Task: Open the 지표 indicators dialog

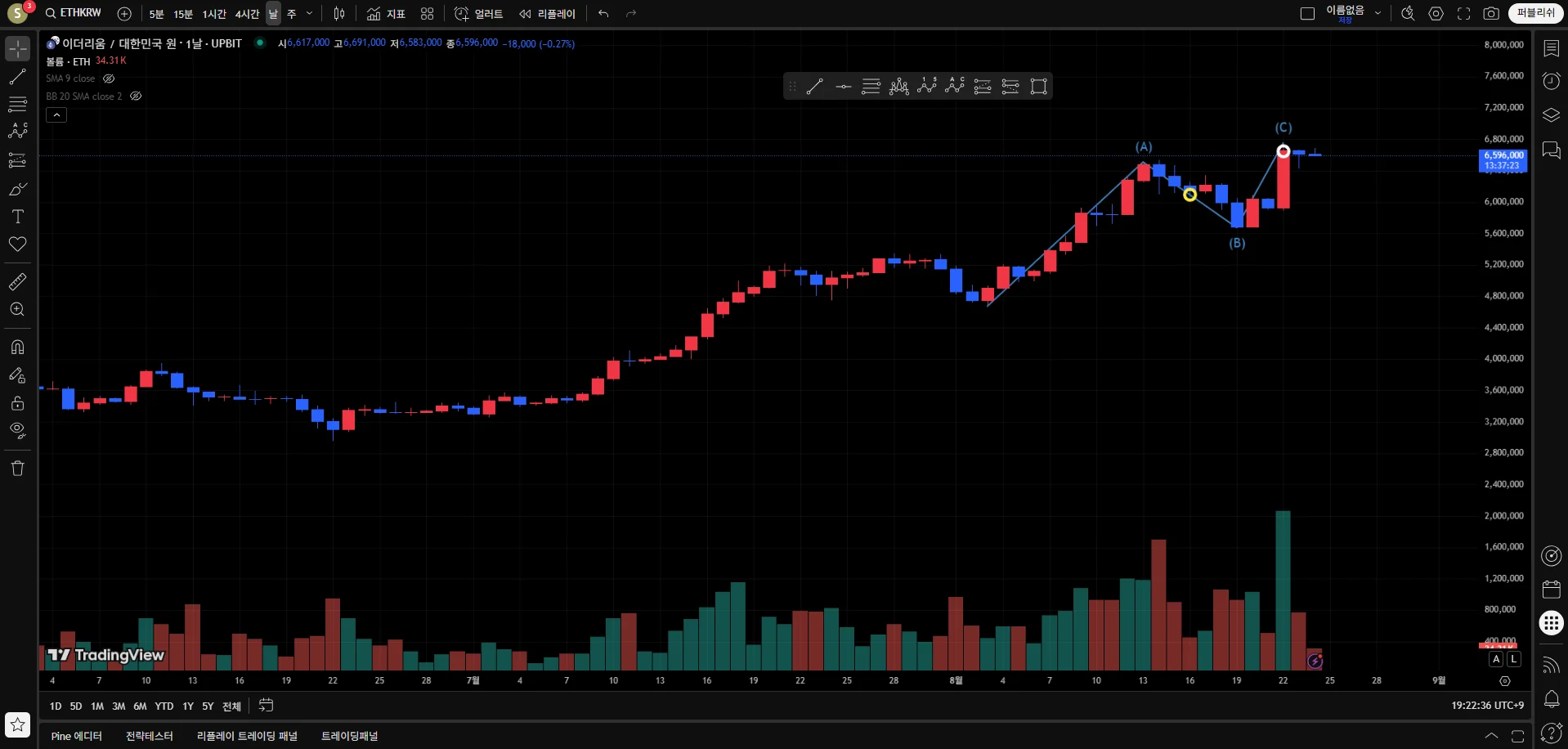Action: click(x=386, y=14)
